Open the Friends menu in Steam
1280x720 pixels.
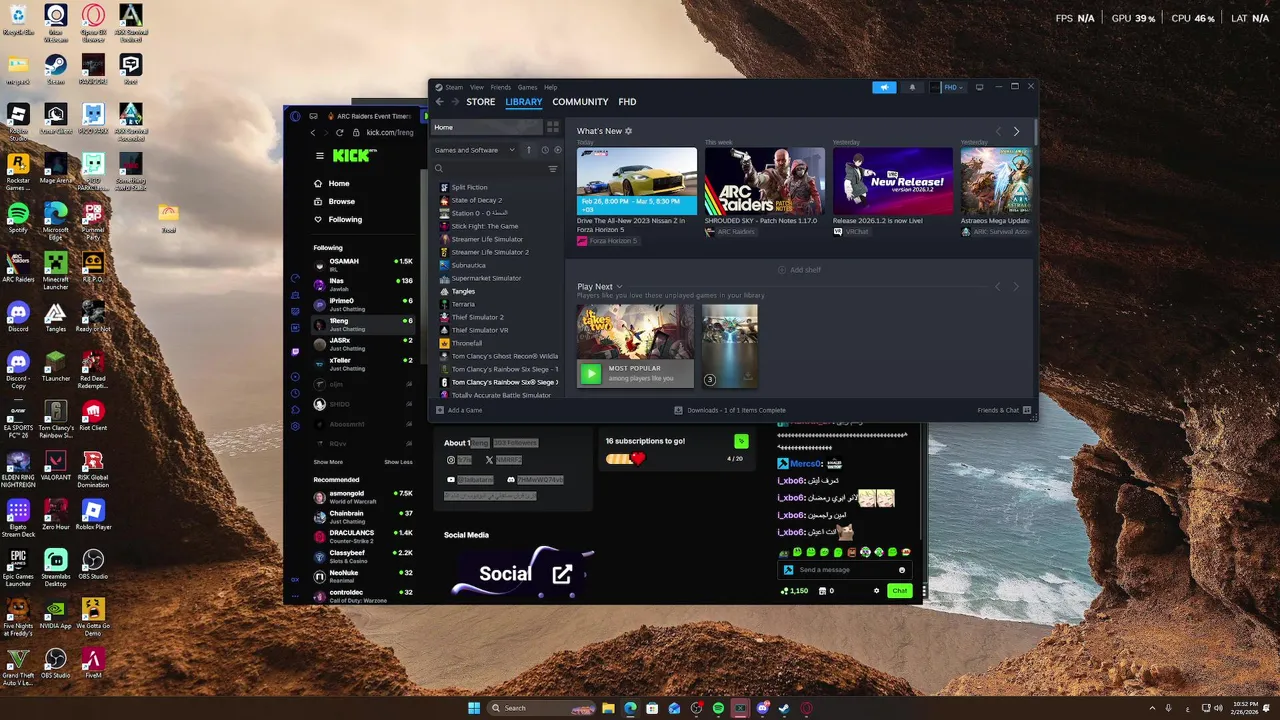tap(500, 87)
